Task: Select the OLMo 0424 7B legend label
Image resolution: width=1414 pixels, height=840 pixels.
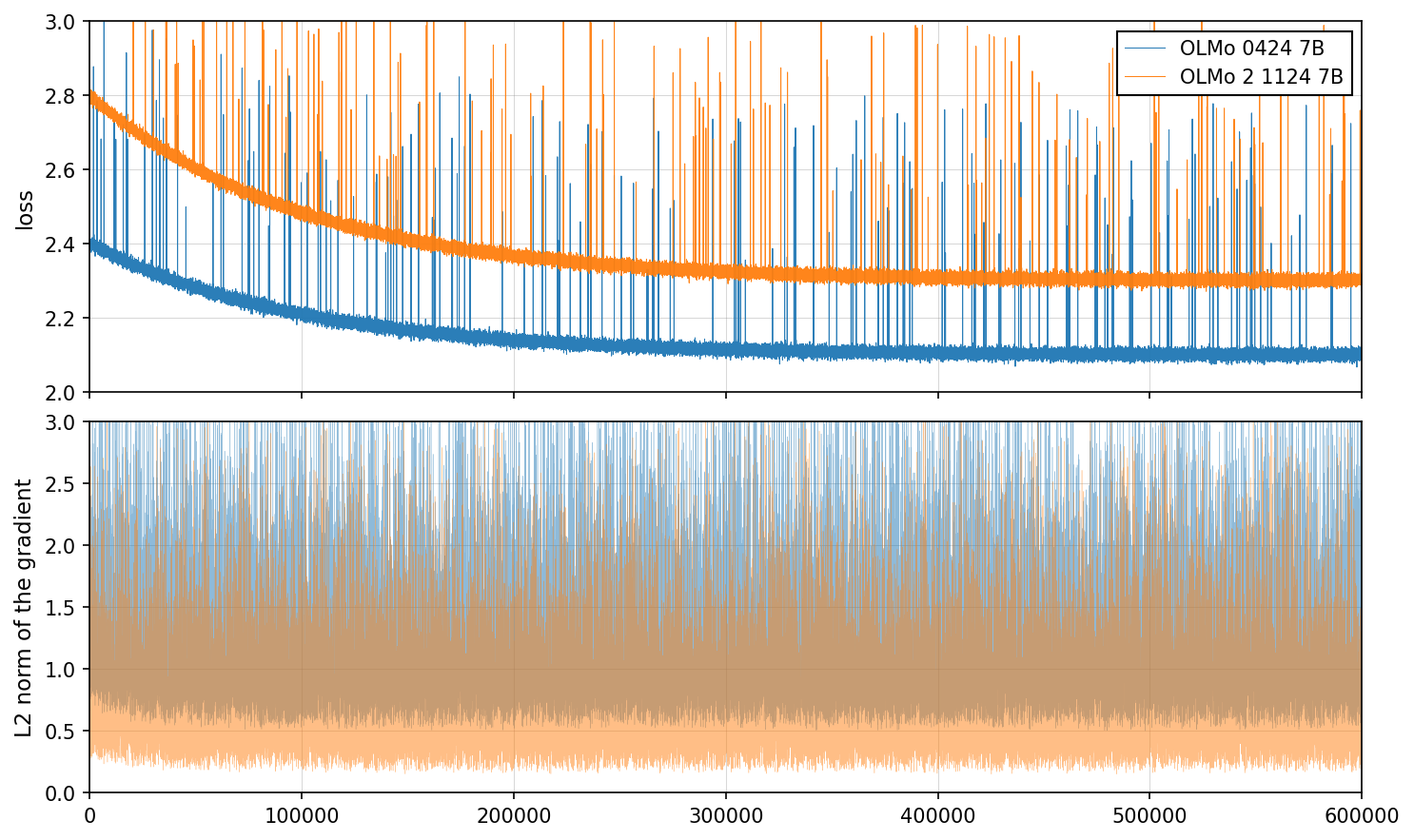Action: tap(1251, 49)
